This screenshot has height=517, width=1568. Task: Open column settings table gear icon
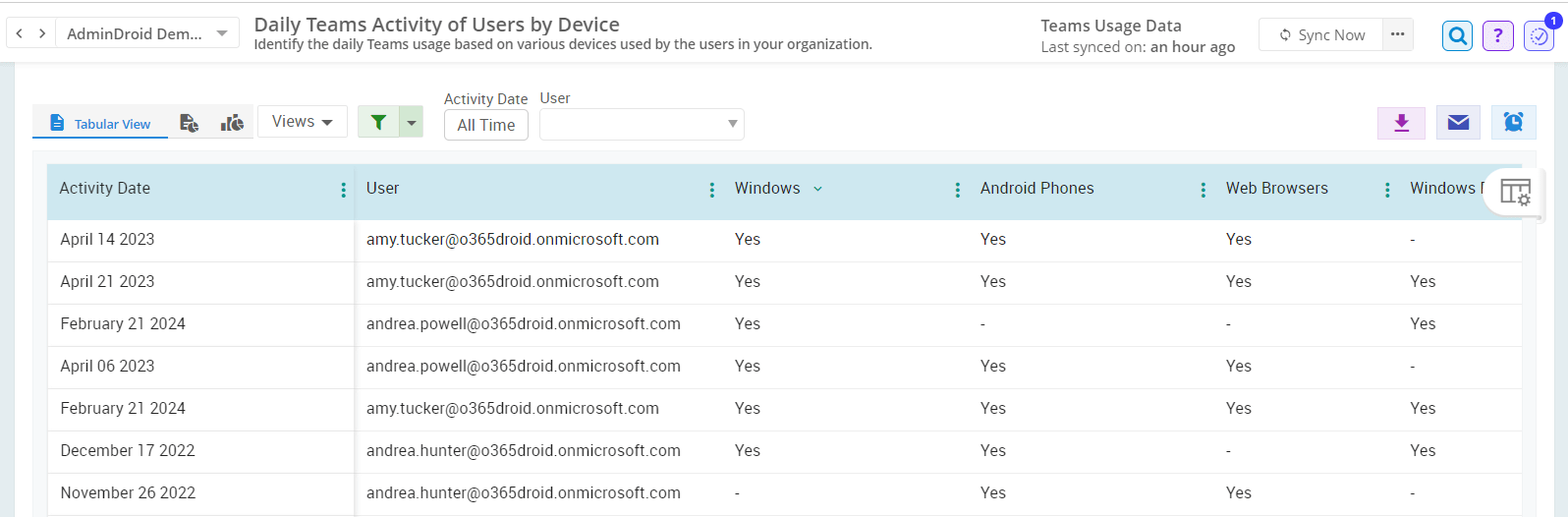pos(1515,191)
